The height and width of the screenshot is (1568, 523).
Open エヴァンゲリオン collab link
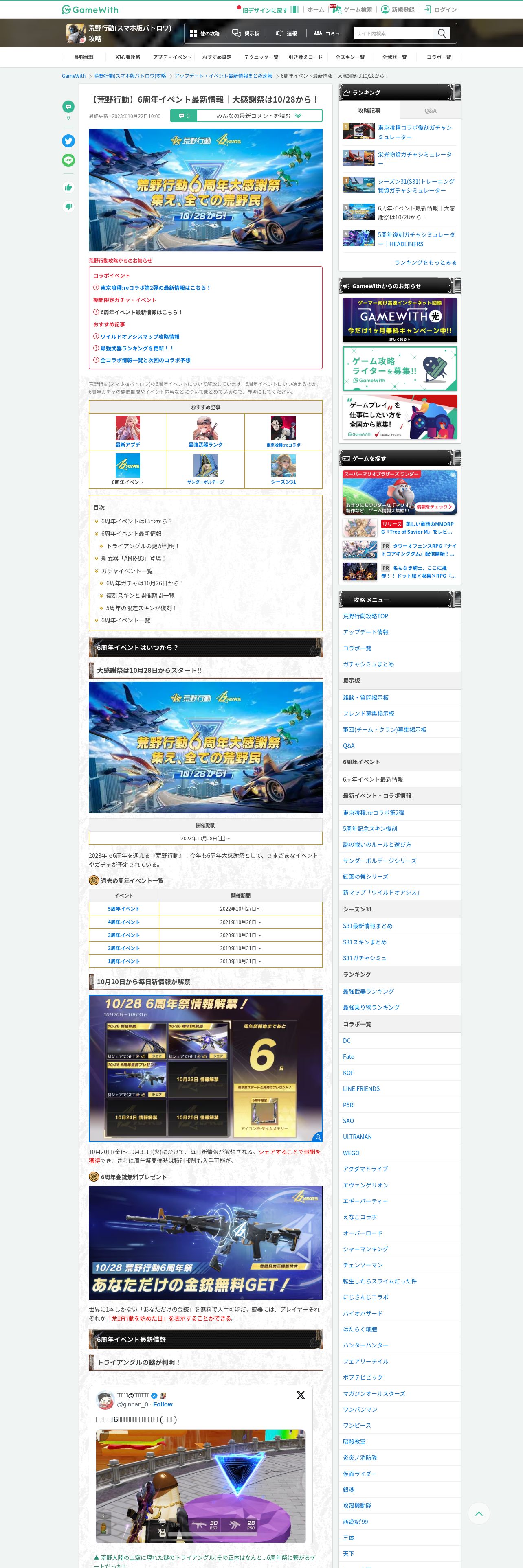pyautogui.click(x=365, y=1185)
